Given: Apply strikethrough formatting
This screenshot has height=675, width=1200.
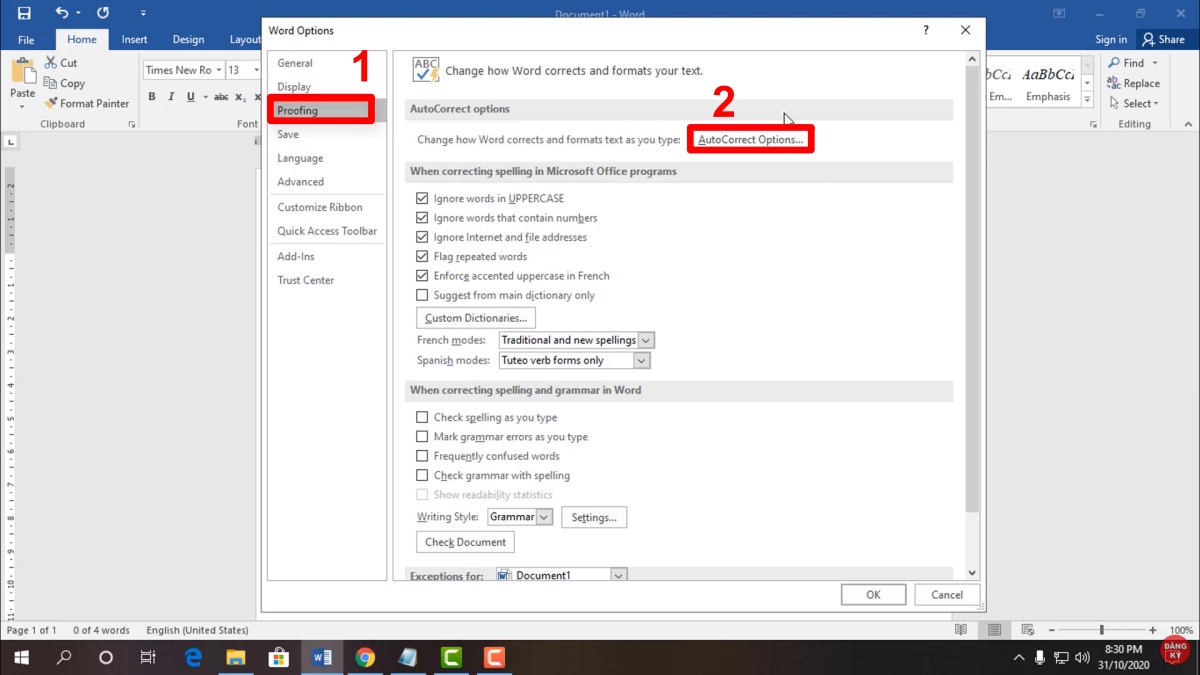Looking at the screenshot, I should pyautogui.click(x=221, y=96).
